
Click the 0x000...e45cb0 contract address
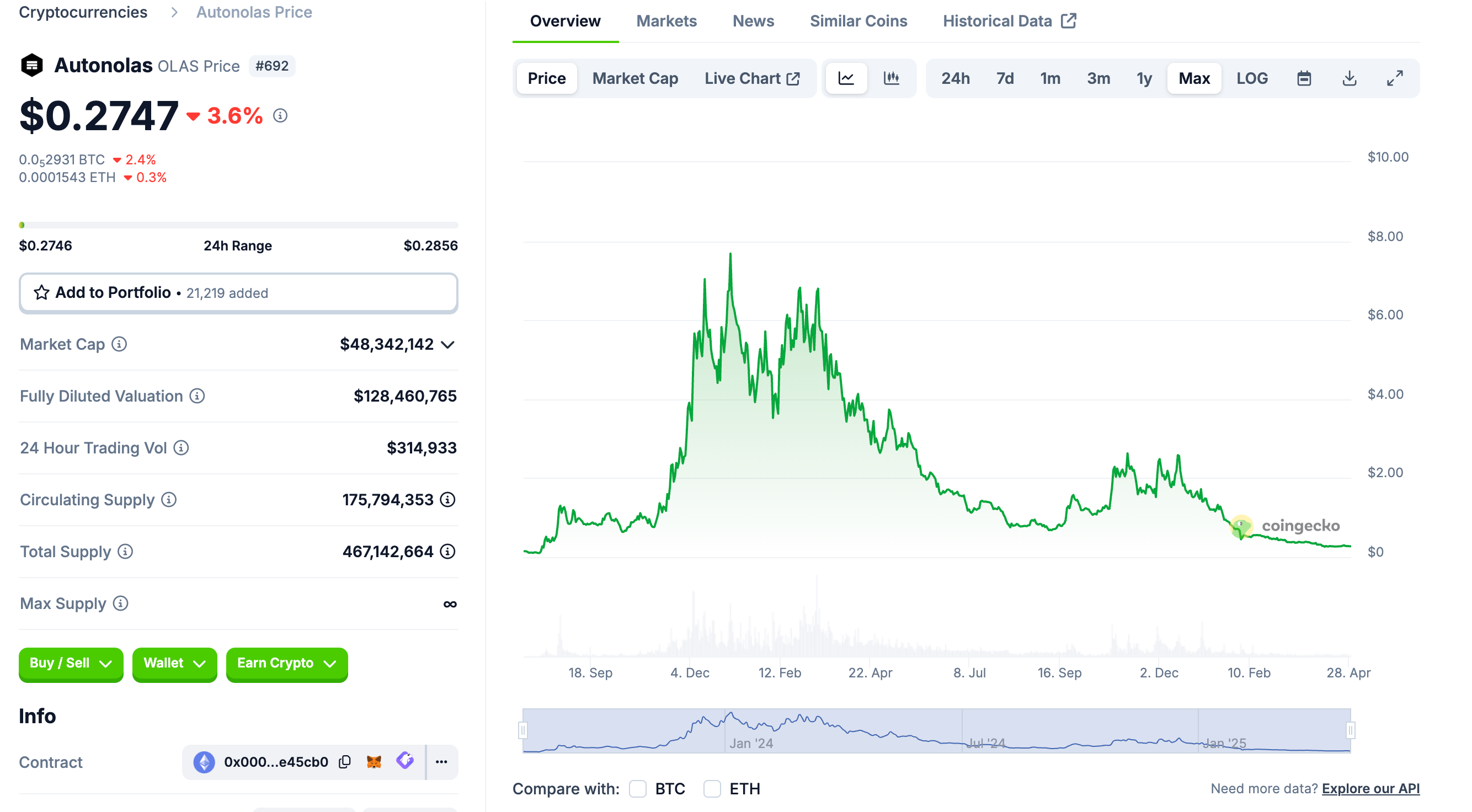pyautogui.click(x=276, y=762)
